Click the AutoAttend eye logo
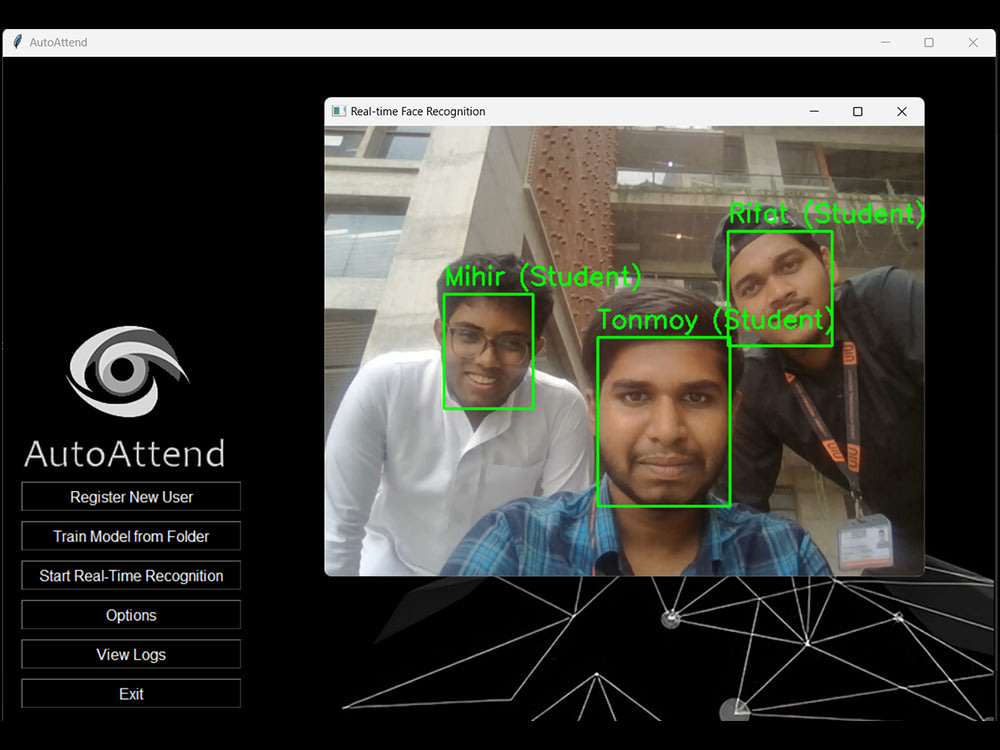1000x750 pixels. (128, 372)
